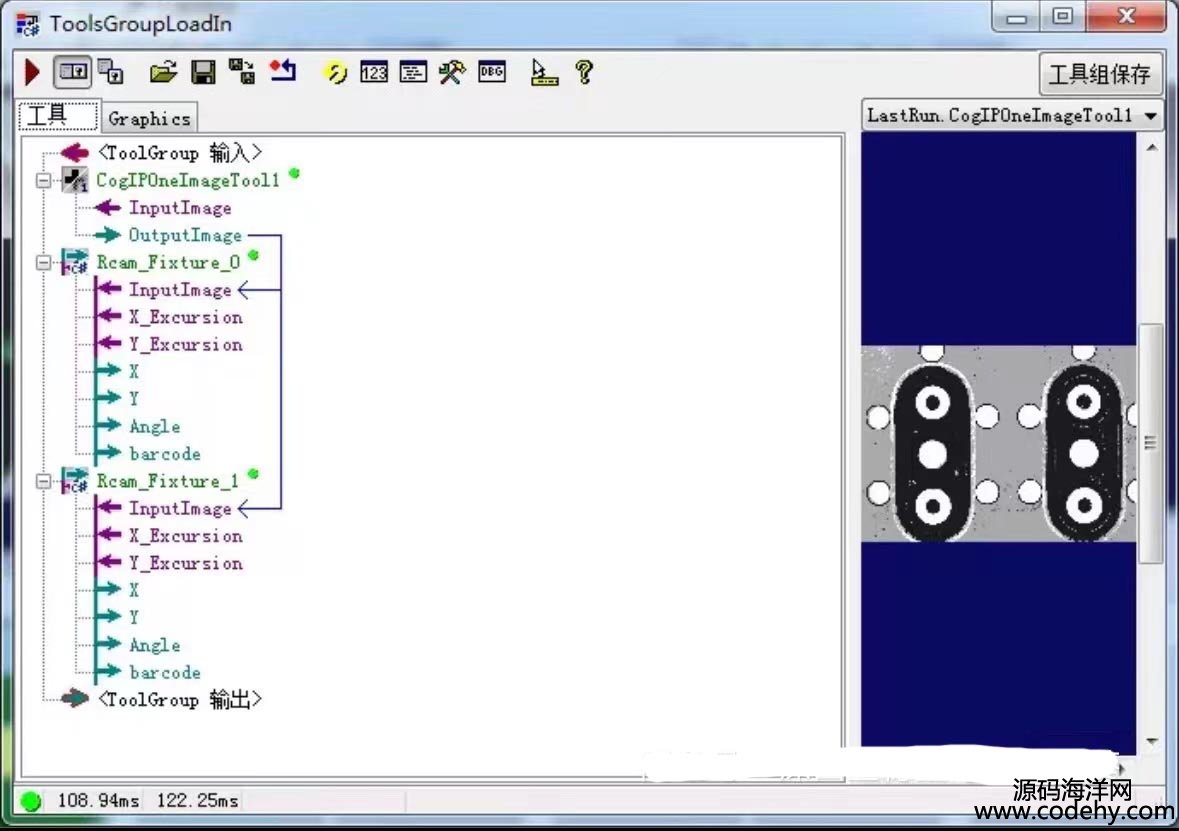Click the 123 numbering icon

(374, 72)
